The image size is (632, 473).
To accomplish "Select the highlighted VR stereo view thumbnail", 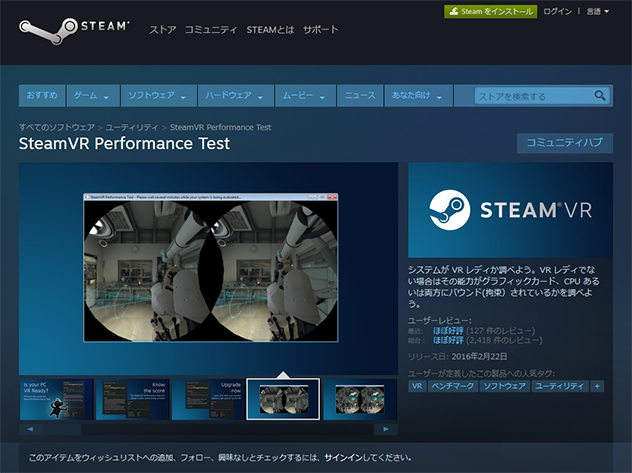I will coord(283,399).
